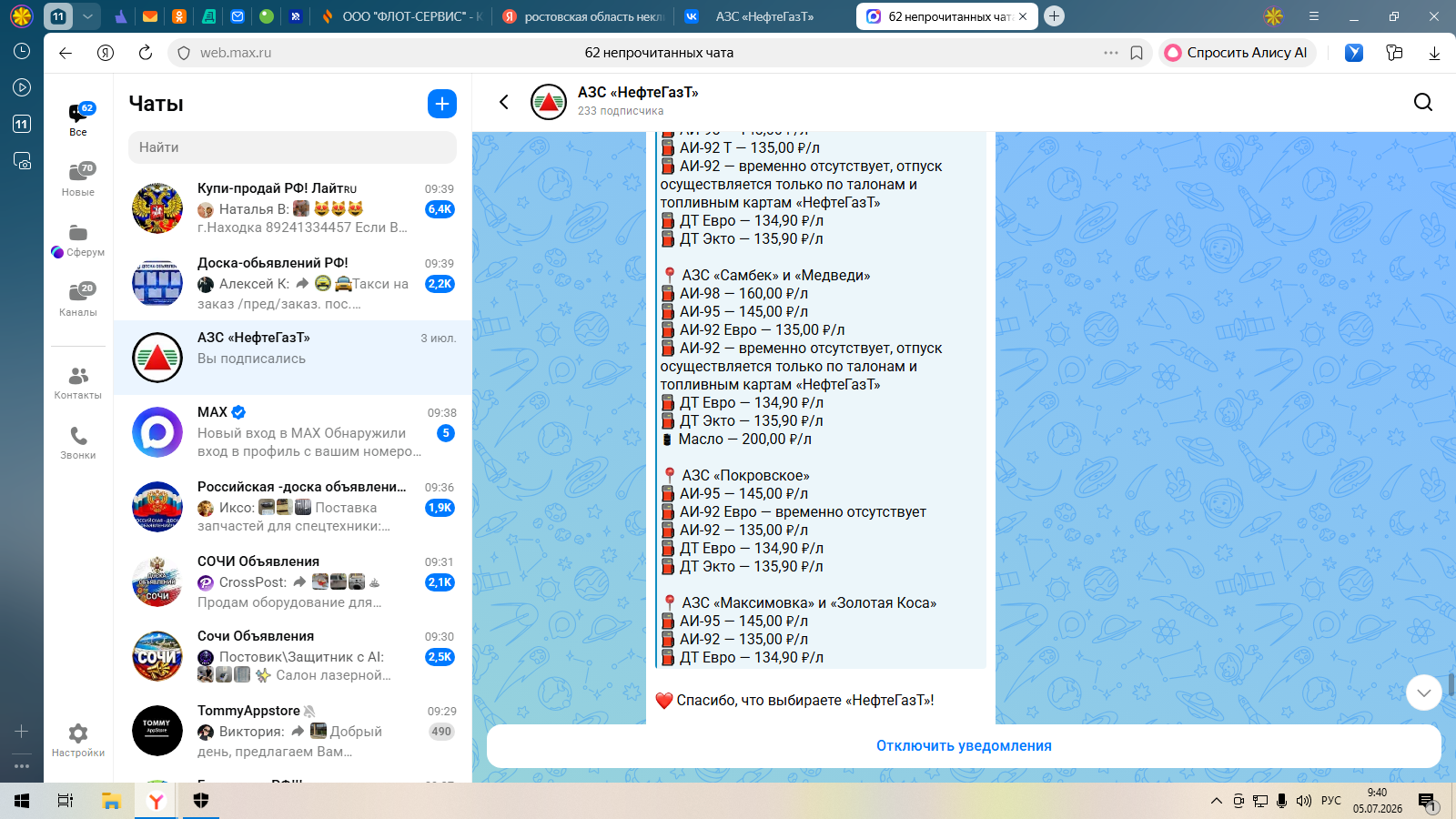Close the 62 непрочитанных чата tab

[1023, 16]
